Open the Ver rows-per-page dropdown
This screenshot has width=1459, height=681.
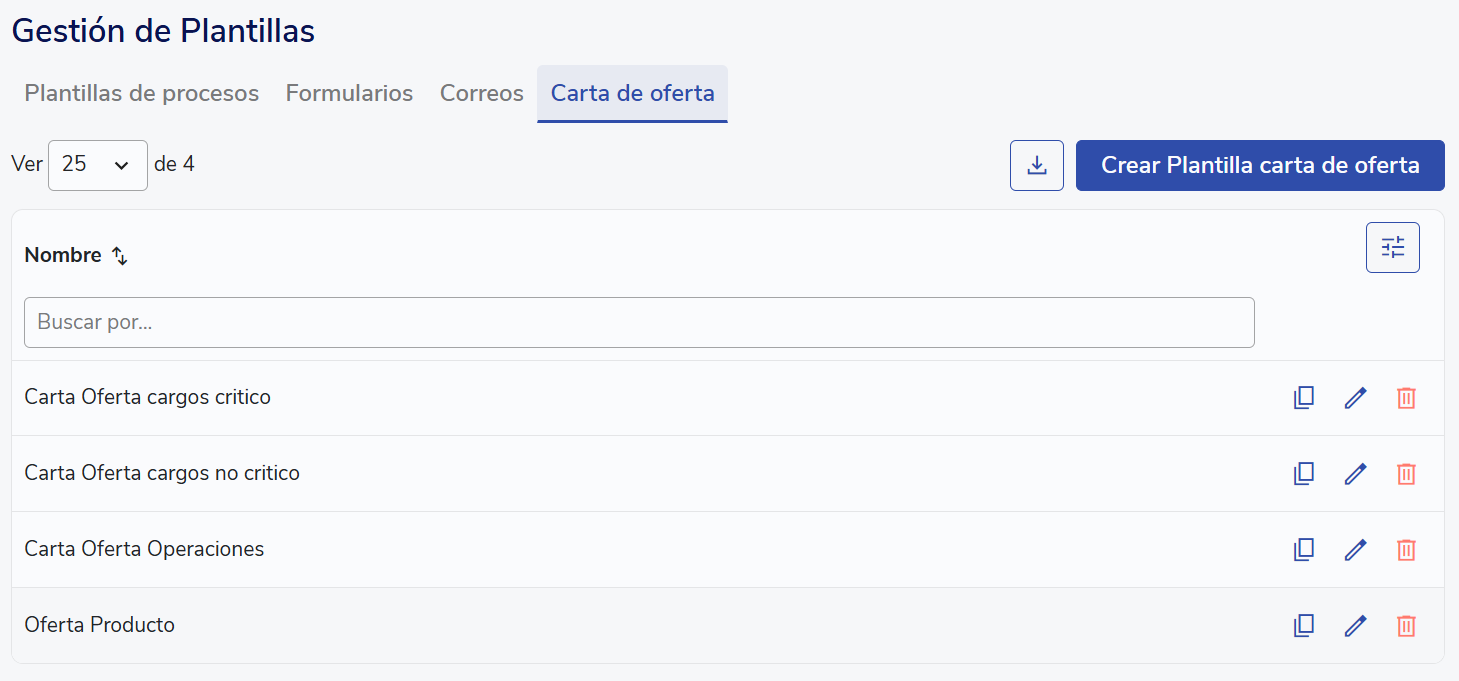pyautogui.click(x=98, y=165)
